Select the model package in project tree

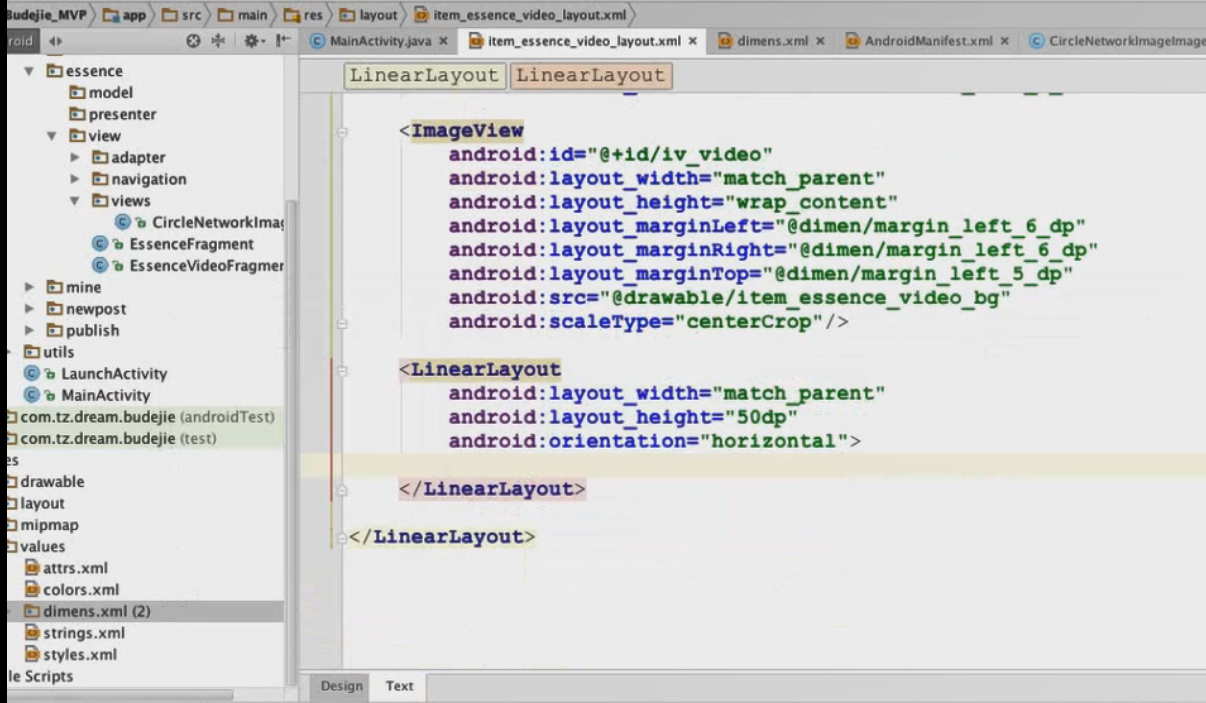(x=101, y=92)
